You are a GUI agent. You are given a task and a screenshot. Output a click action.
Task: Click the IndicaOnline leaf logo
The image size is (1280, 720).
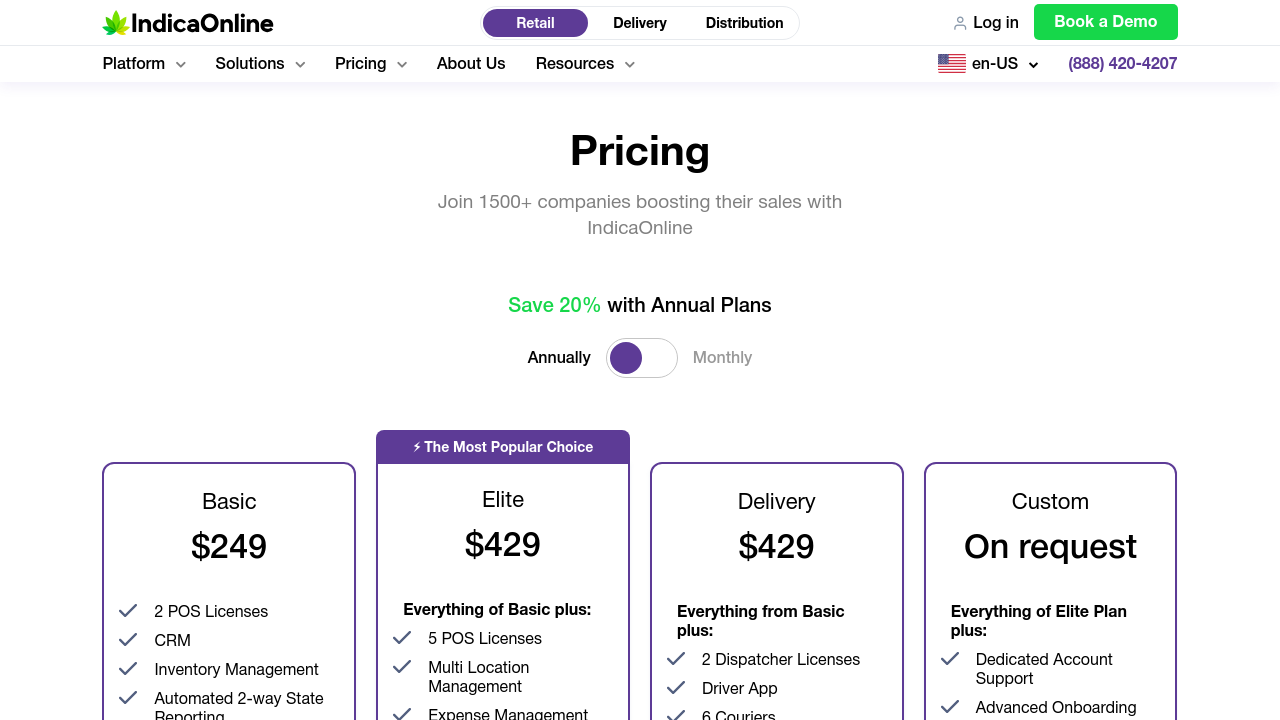[116, 23]
